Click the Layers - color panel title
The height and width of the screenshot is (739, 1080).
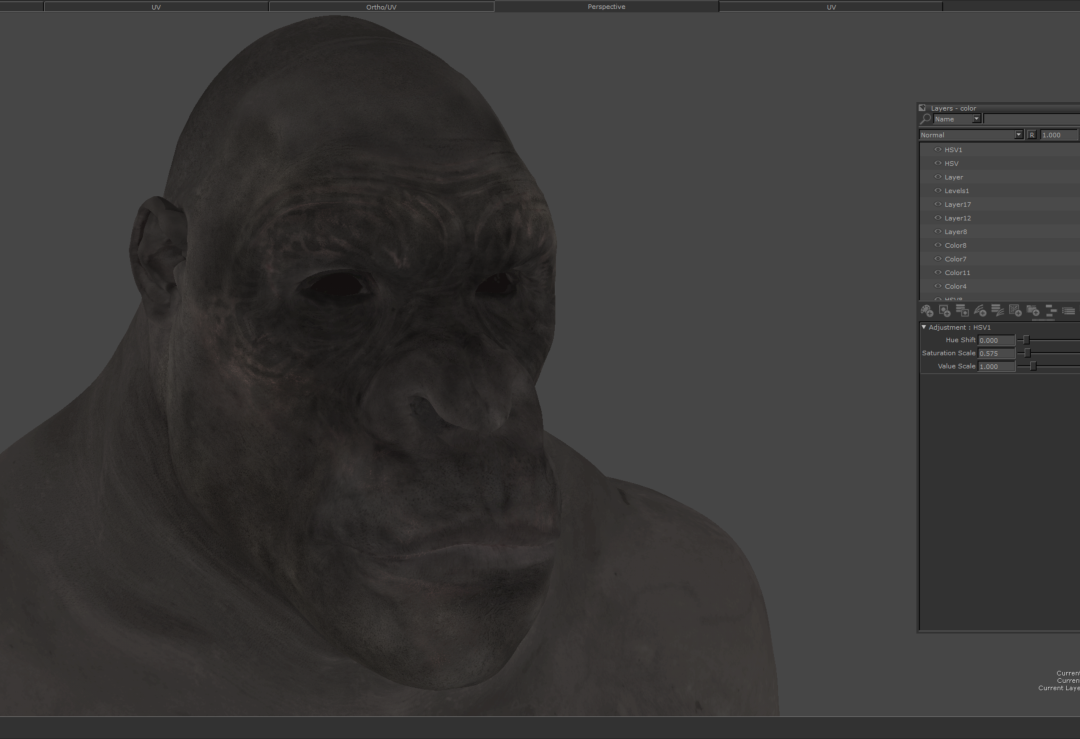pos(953,108)
